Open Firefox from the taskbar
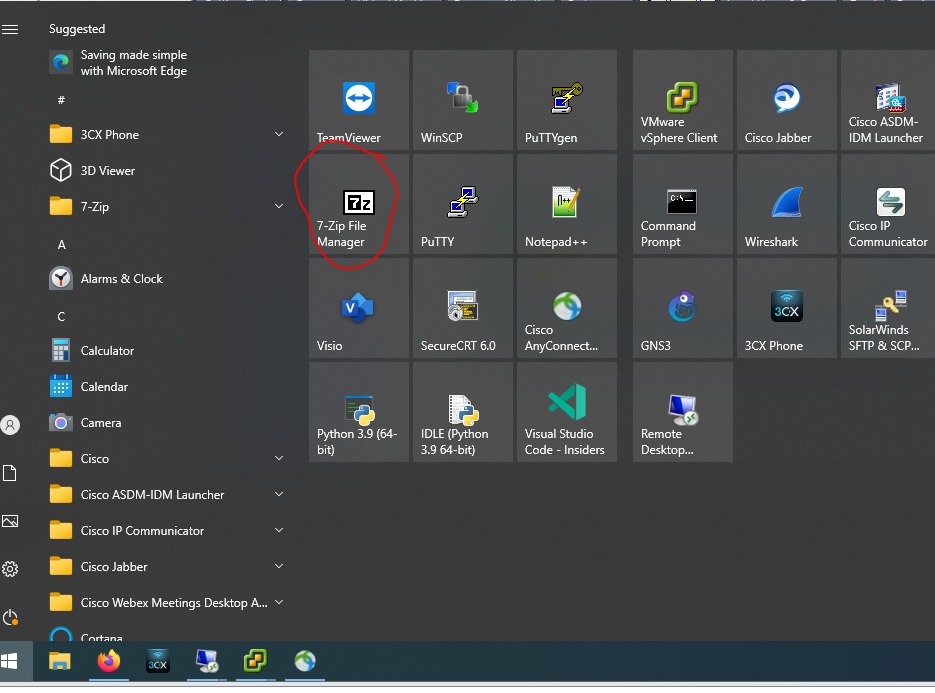Image resolution: width=935 pixels, height=693 pixels. pos(108,661)
